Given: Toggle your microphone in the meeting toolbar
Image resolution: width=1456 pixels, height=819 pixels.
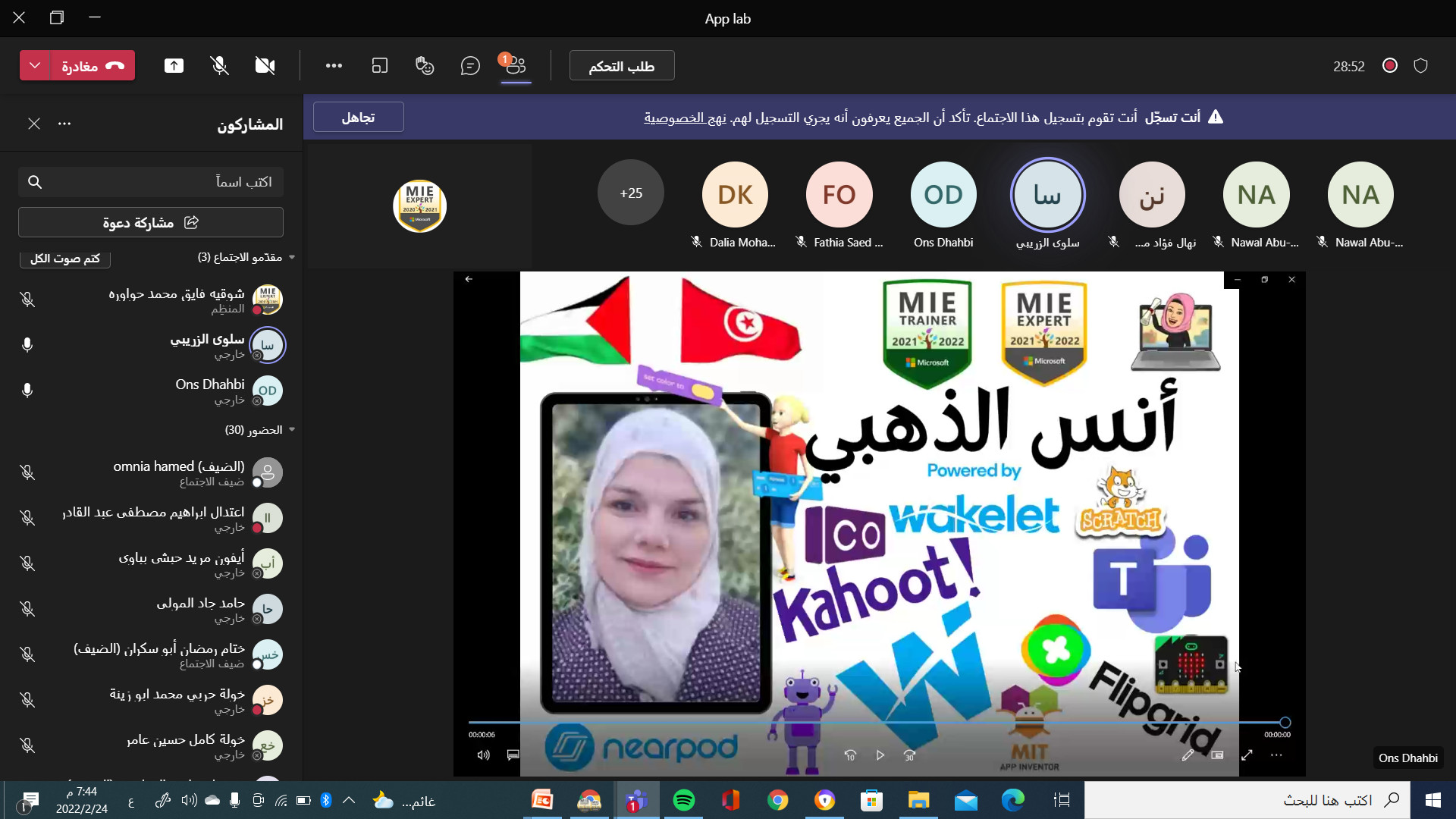Looking at the screenshot, I should pyautogui.click(x=220, y=66).
